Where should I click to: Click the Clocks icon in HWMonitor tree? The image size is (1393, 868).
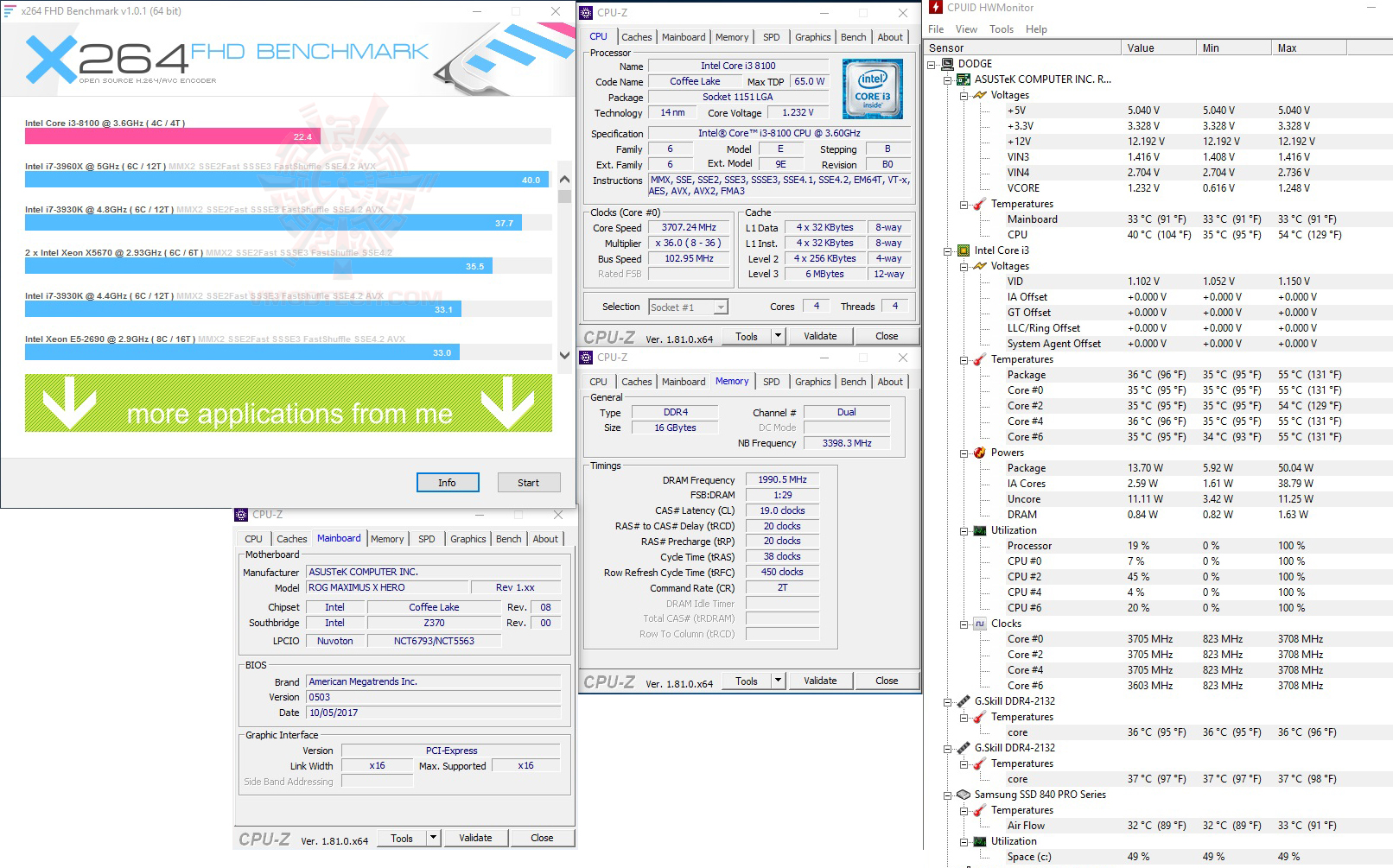pyautogui.click(x=980, y=624)
